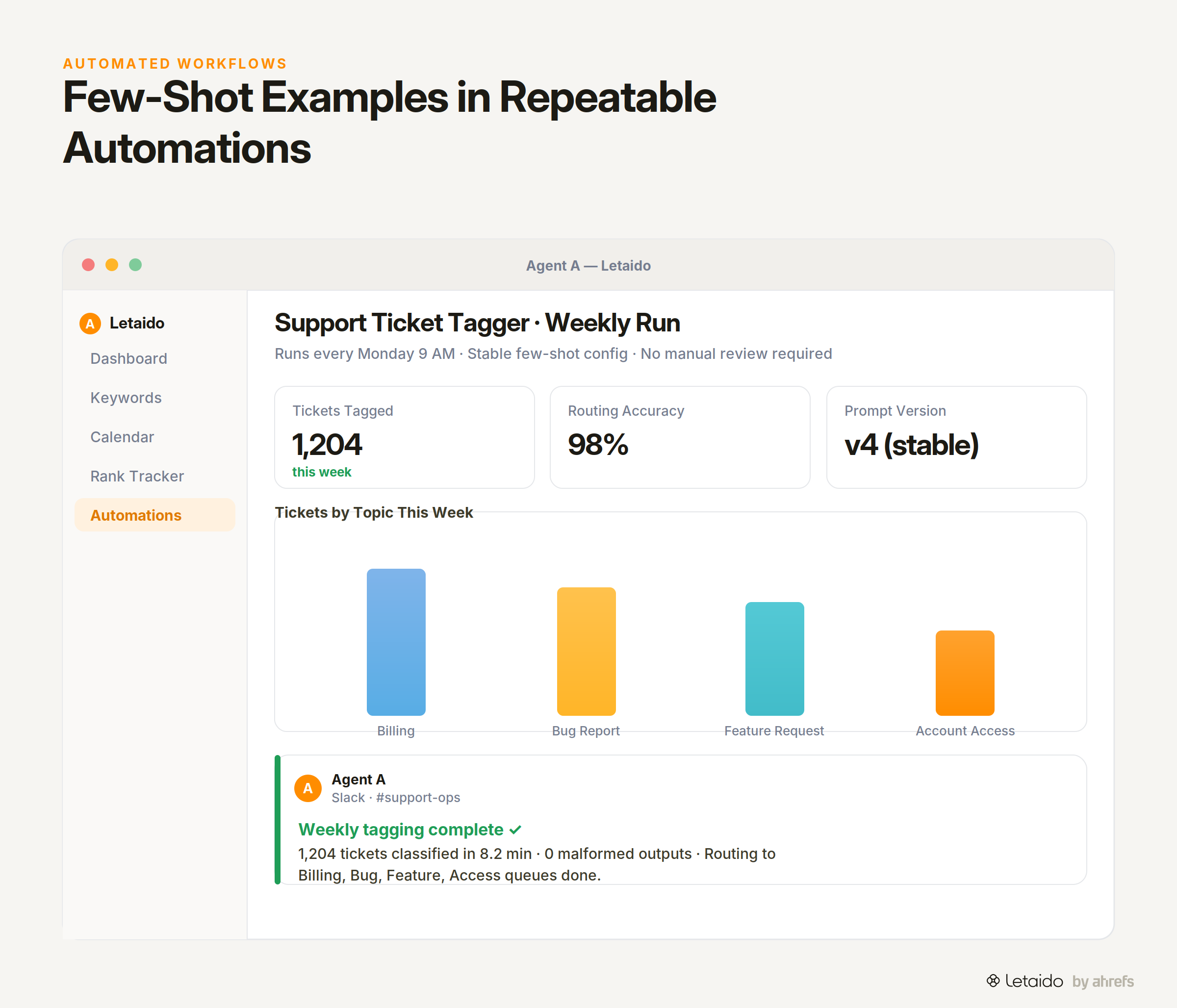Screen dimensions: 1177x1008
Task: Open the Prompt Version v4 card
Action: pyautogui.click(x=957, y=437)
